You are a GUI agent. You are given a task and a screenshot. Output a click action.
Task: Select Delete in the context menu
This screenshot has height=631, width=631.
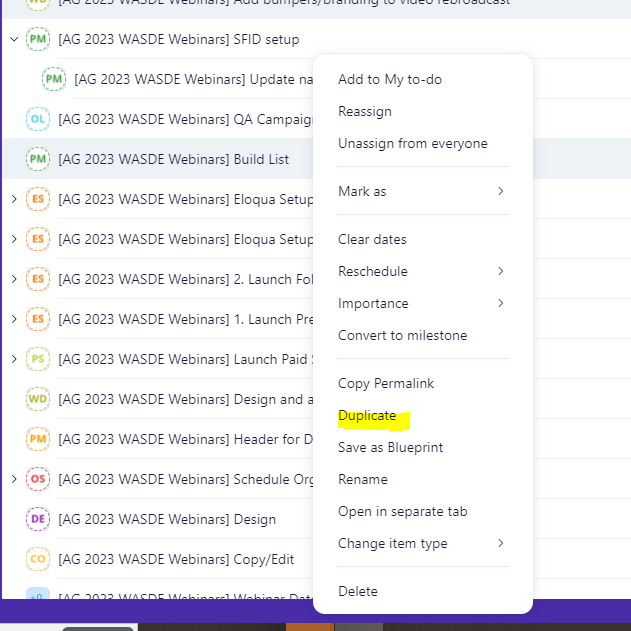[358, 591]
